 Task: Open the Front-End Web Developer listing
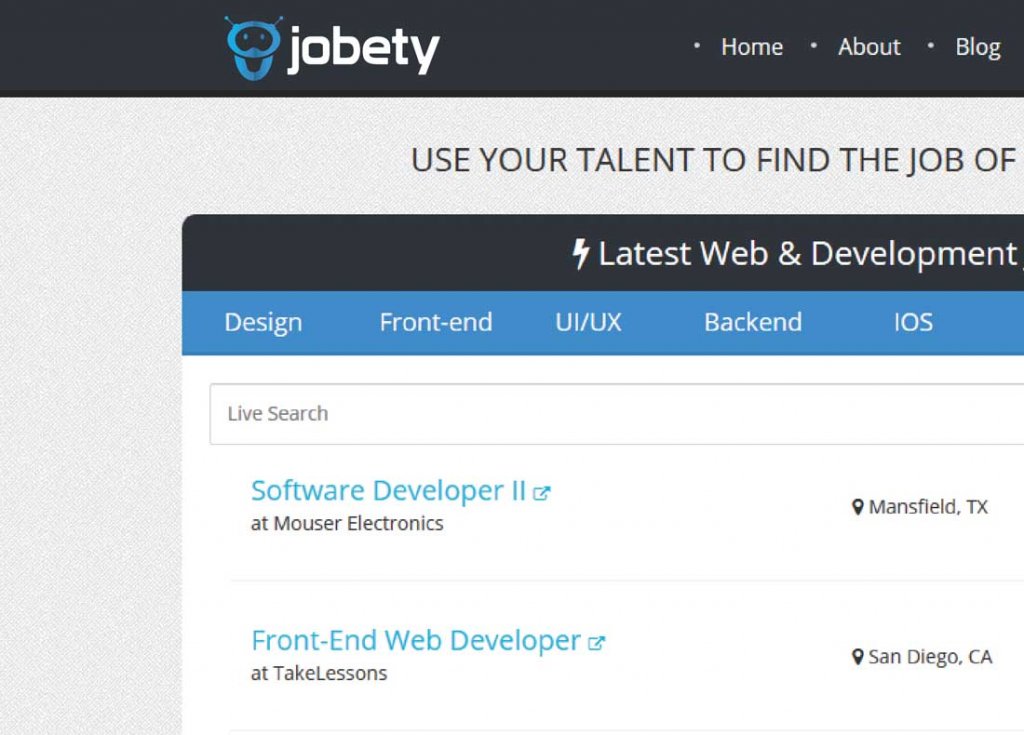pos(416,641)
